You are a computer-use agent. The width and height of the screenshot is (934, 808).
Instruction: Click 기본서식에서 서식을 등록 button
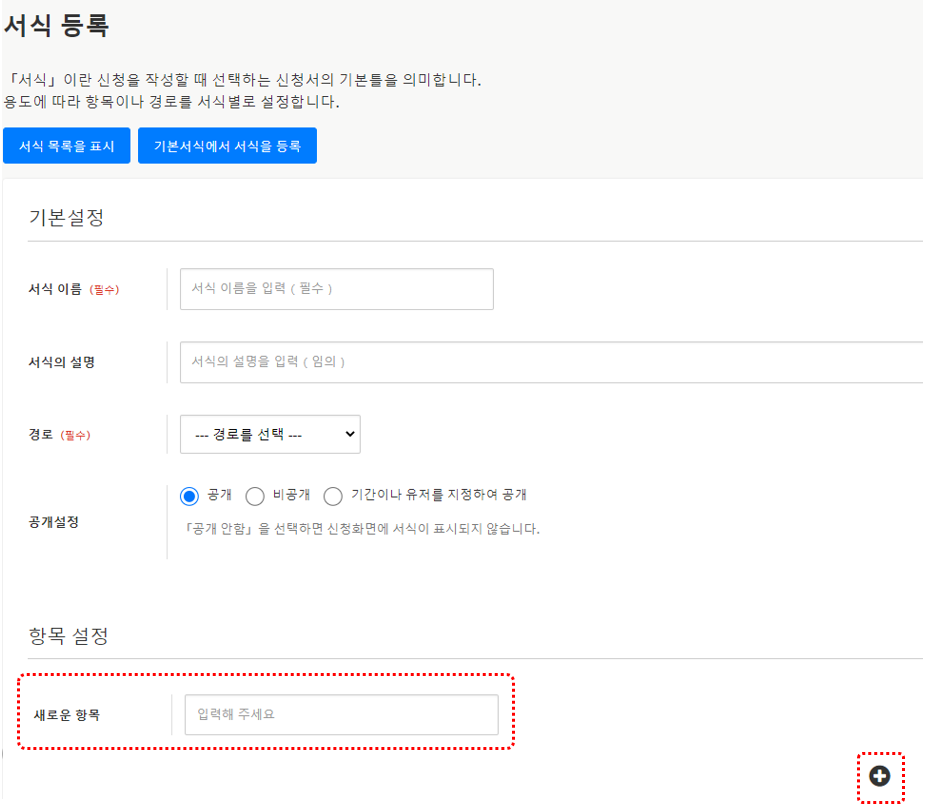[x=227, y=146]
